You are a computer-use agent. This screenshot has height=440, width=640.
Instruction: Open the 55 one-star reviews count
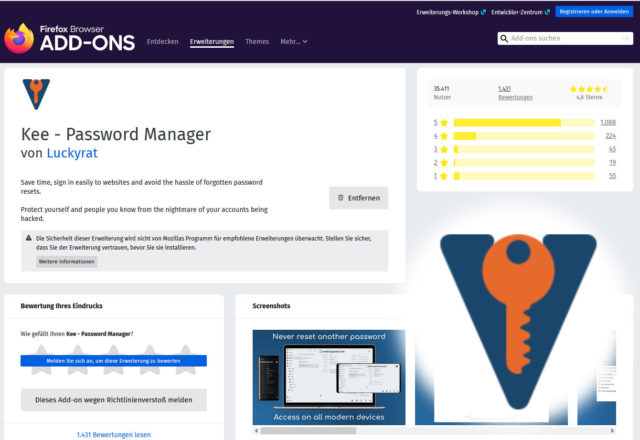(x=612, y=176)
